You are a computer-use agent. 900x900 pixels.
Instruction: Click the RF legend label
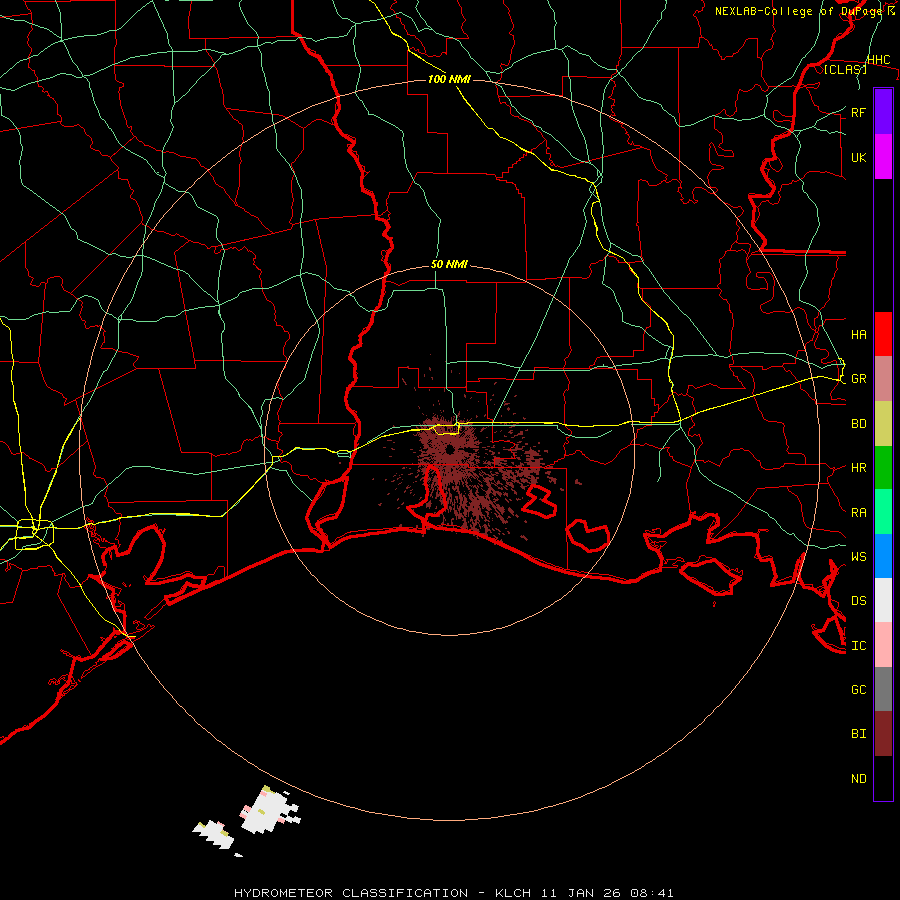858,112
